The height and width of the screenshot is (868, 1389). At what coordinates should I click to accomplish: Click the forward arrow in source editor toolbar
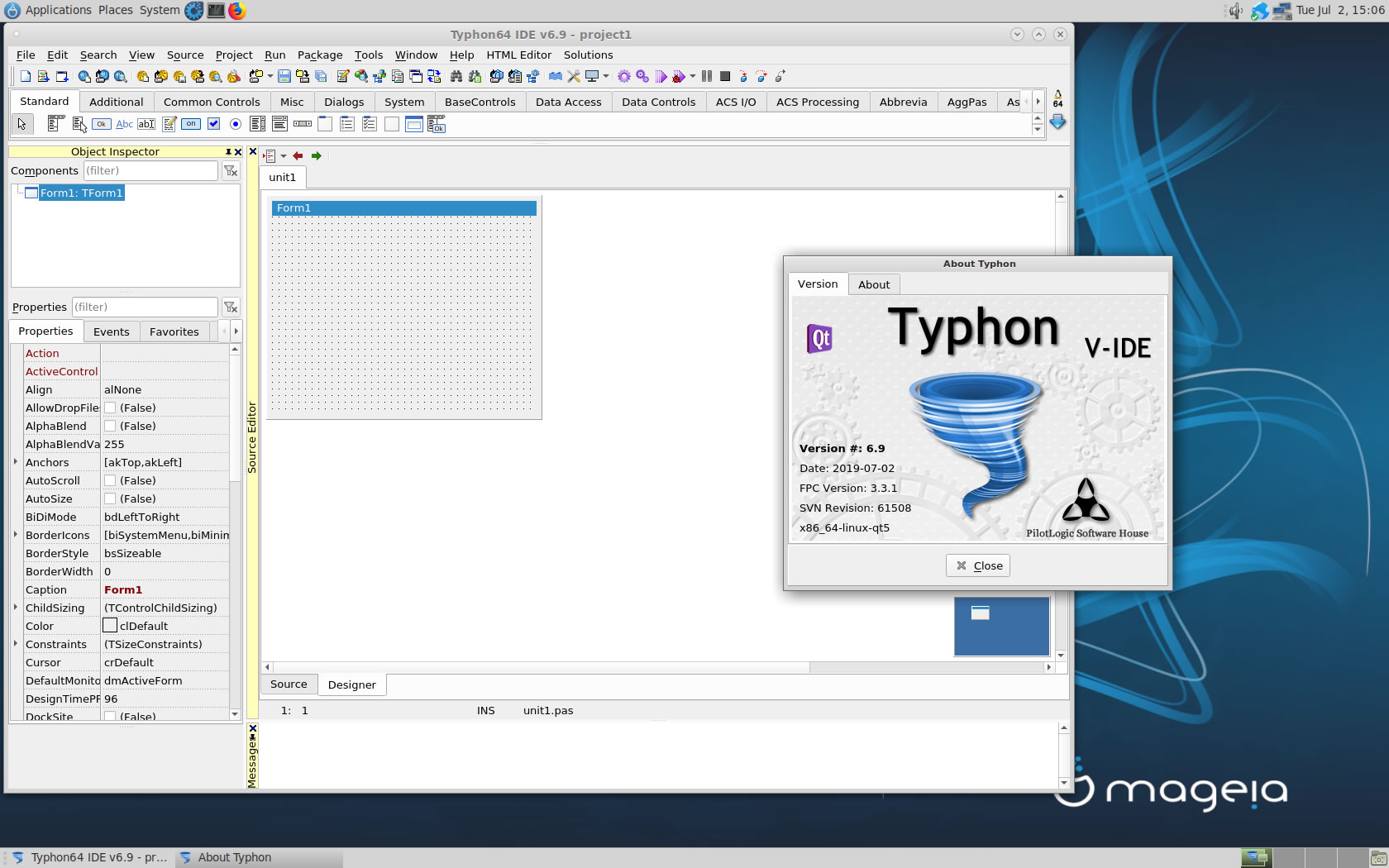tap(316, 155)
